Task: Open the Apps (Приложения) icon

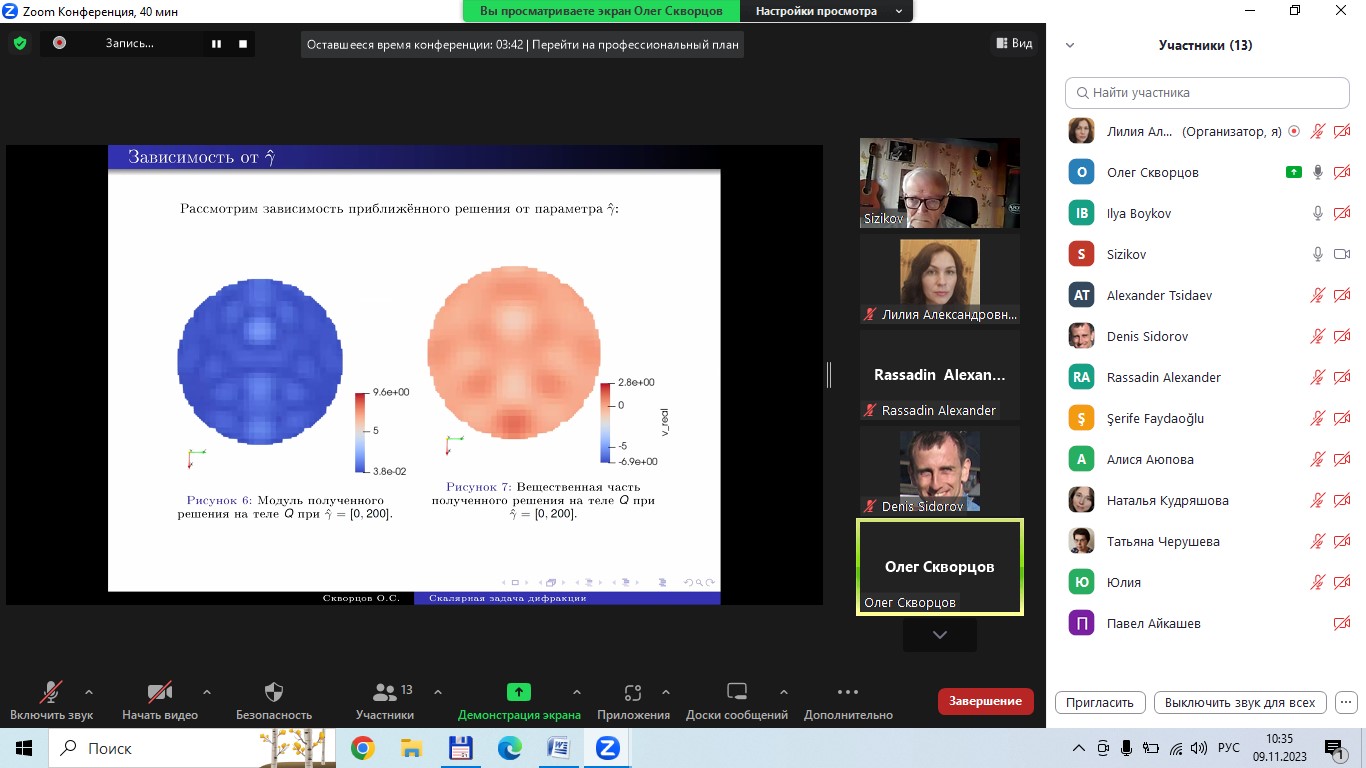Action: coord(633,692)
